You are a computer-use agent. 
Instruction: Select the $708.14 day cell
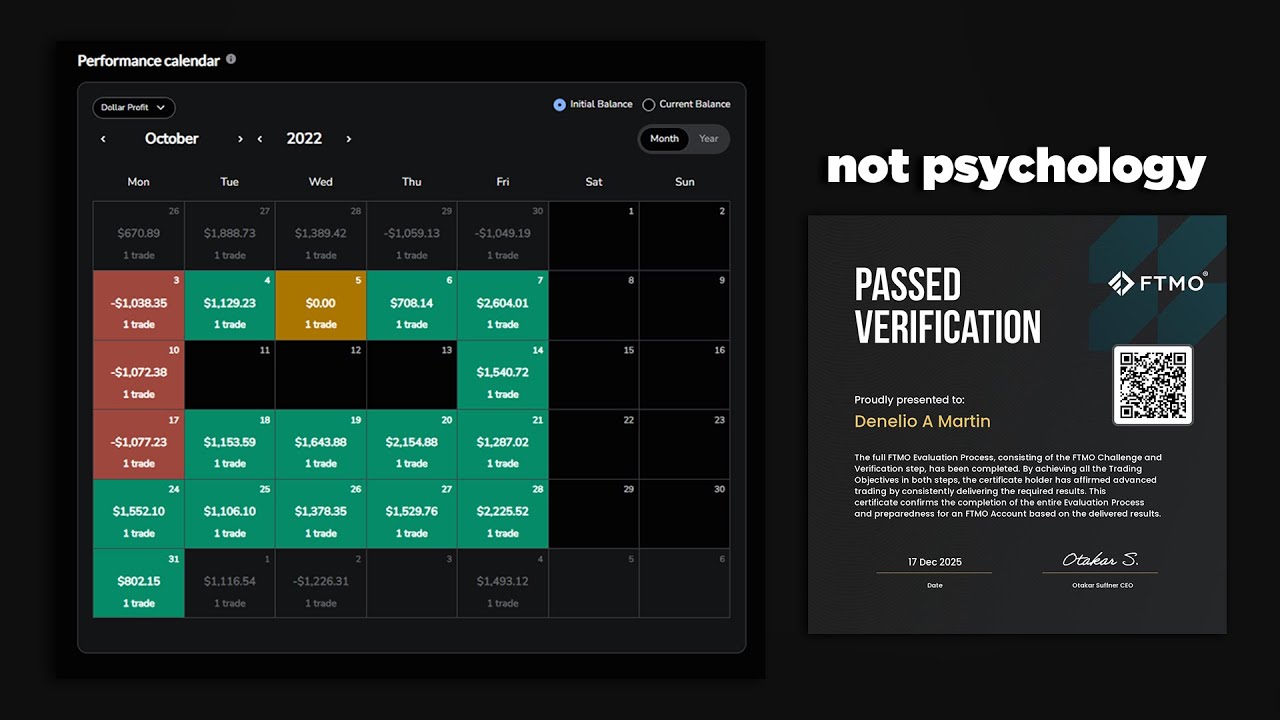click(x=412, y=305)
